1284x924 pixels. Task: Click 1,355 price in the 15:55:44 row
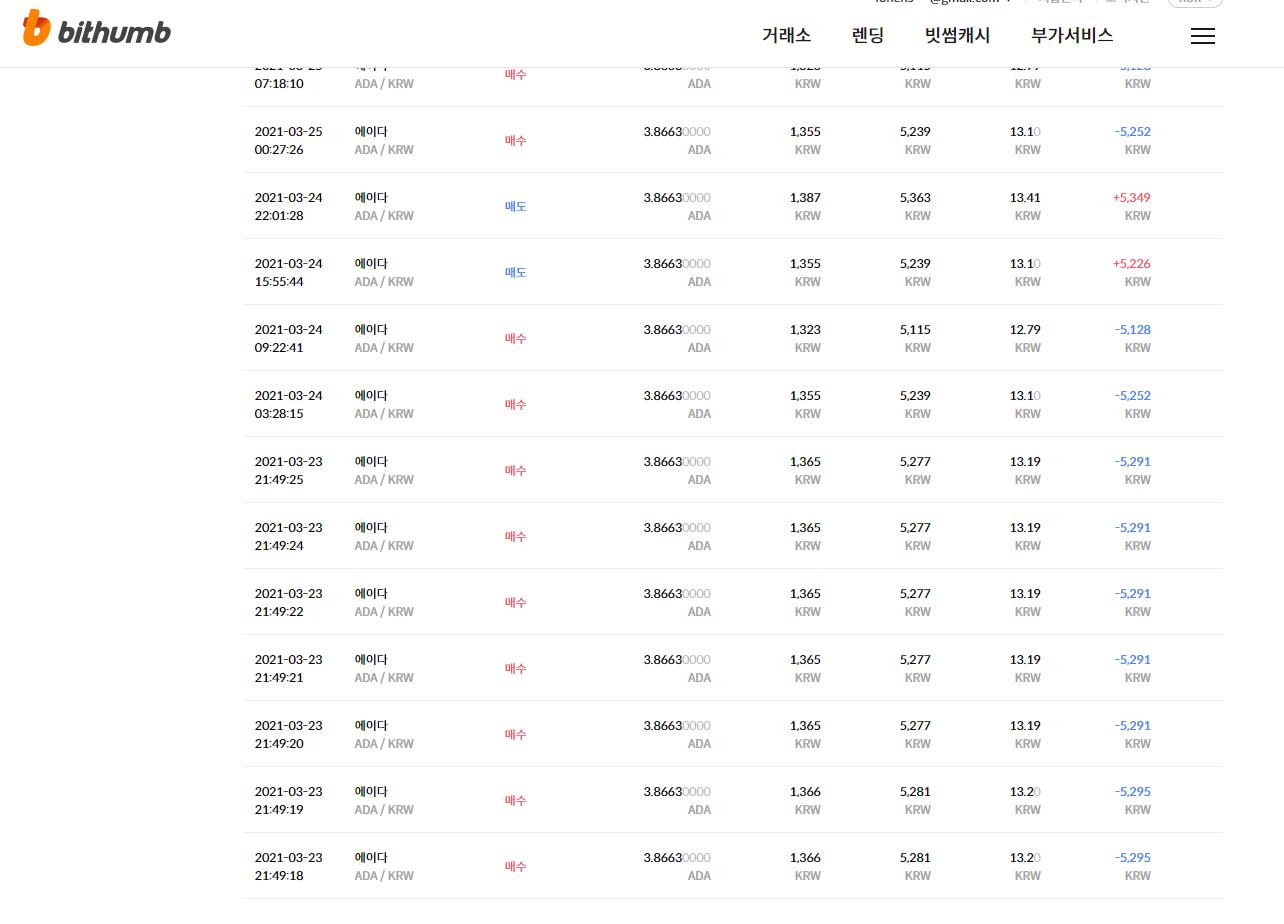point(805,264)
